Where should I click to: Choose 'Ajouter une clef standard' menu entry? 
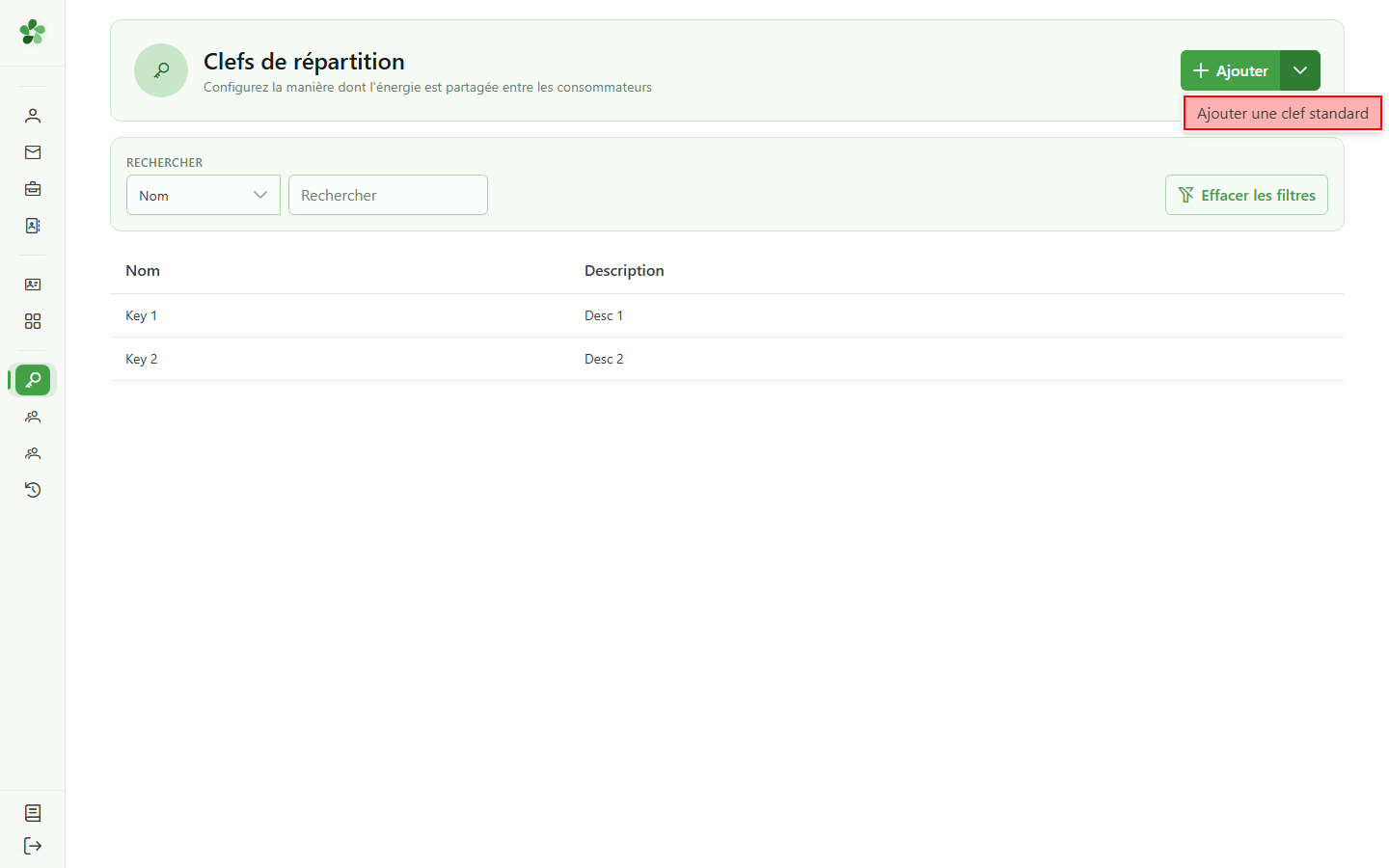[1283, 113]
